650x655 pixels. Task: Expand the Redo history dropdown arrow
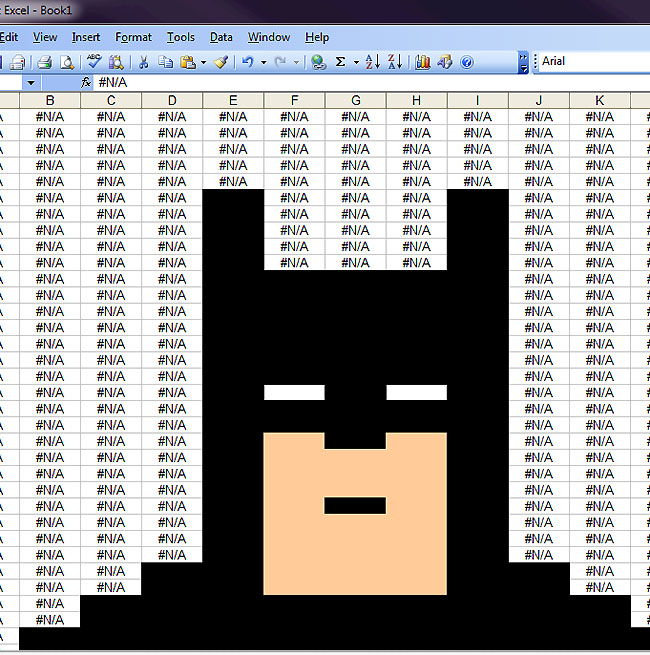(296, 63)
